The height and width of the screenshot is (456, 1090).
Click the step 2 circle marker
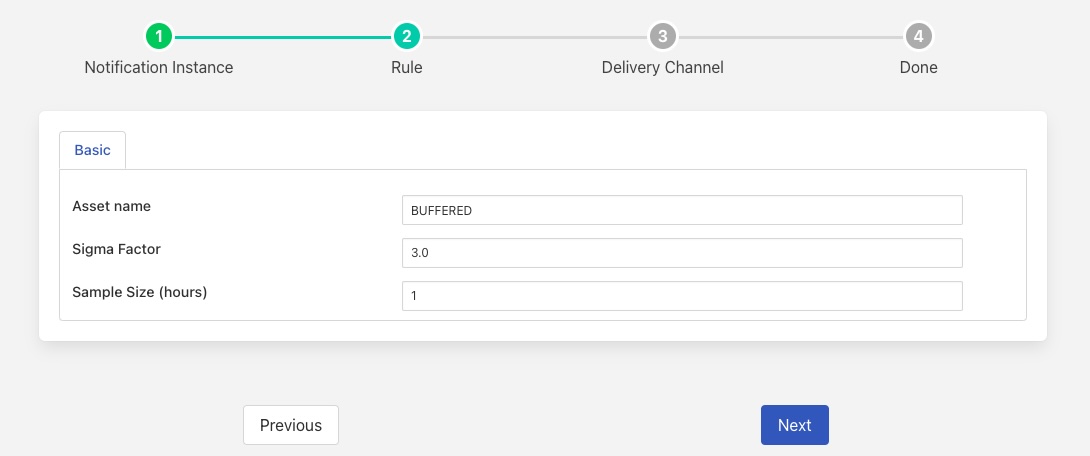click(406, 37)
